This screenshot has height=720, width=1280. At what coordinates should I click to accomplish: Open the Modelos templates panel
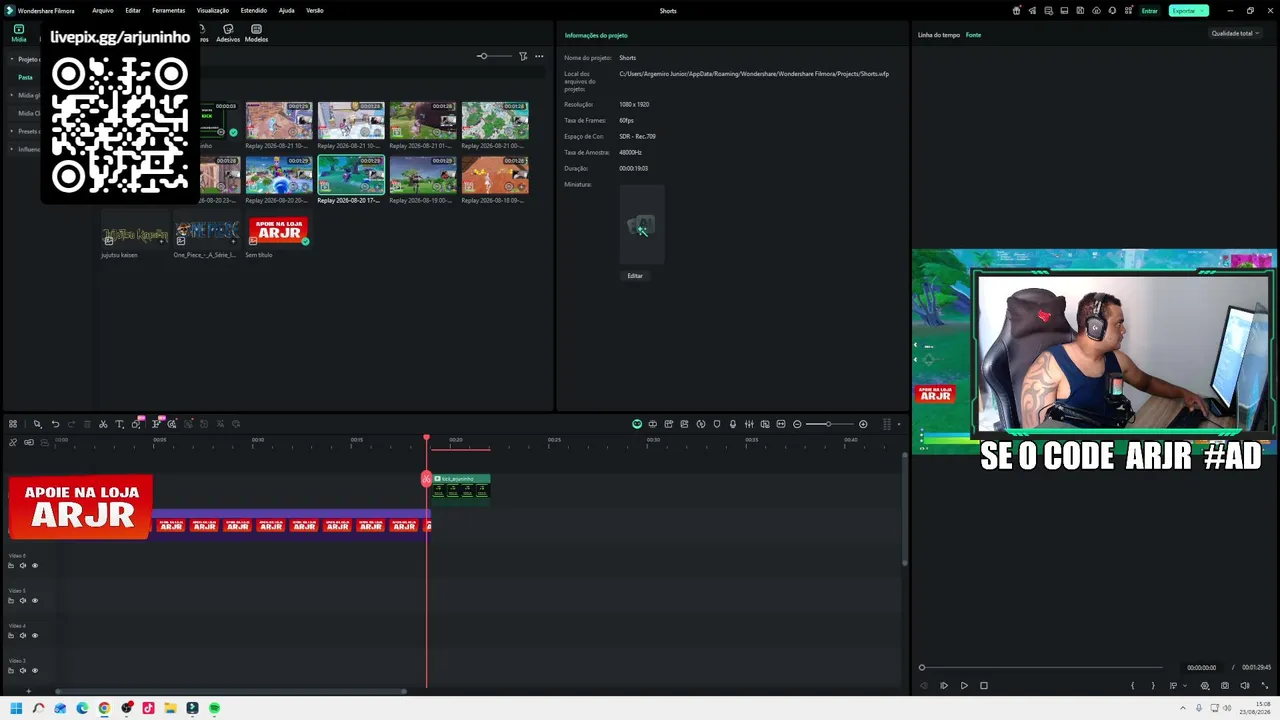click(256, 33)
